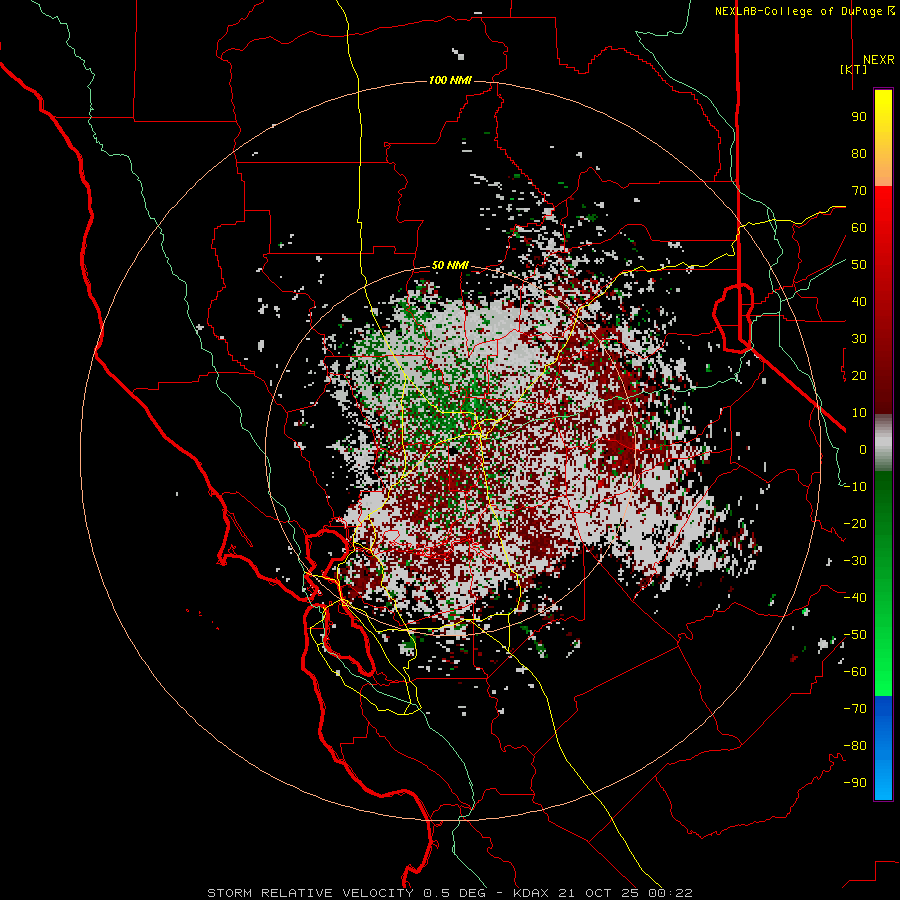Image resolution: width=900 pixels, height=900 pixels.
Task: Click the NEXR label above the scale
Action: 878,60
